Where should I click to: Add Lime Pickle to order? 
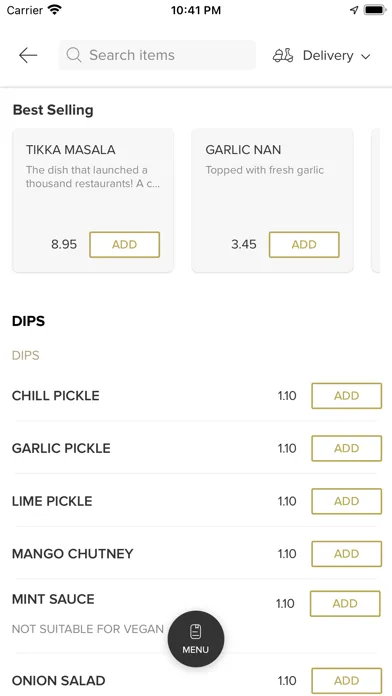pos(347,501)
